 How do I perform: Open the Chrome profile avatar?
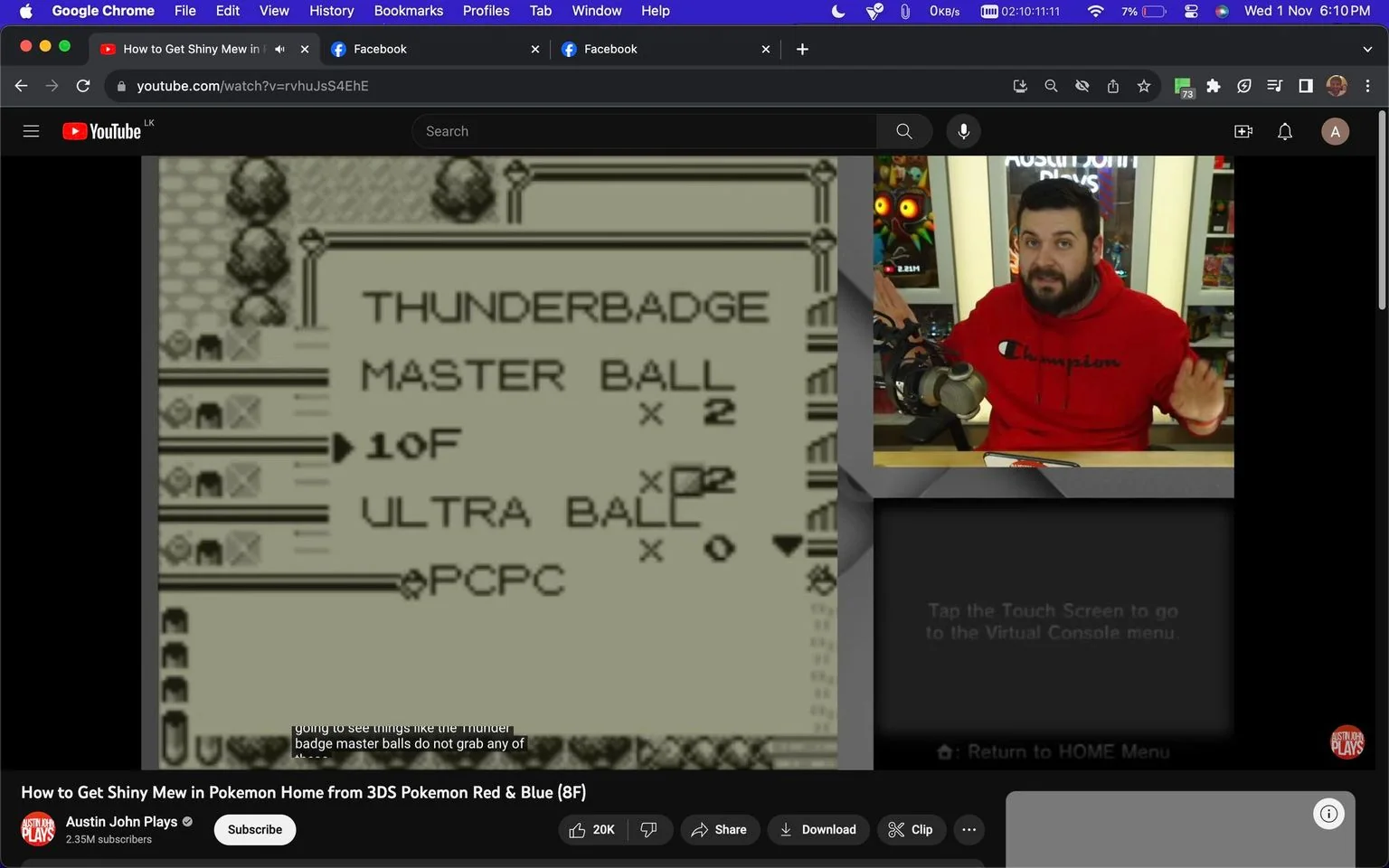pos(1337,86)
